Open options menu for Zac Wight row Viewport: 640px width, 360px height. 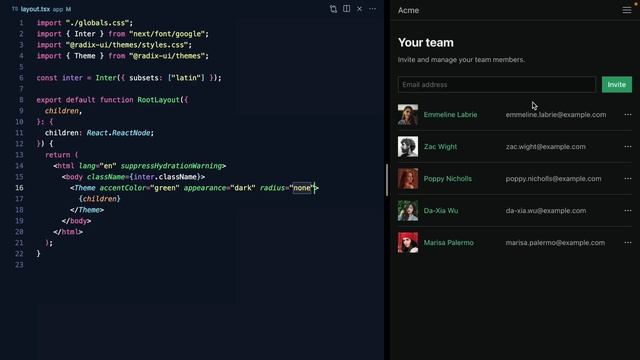[x=628, y=147]
